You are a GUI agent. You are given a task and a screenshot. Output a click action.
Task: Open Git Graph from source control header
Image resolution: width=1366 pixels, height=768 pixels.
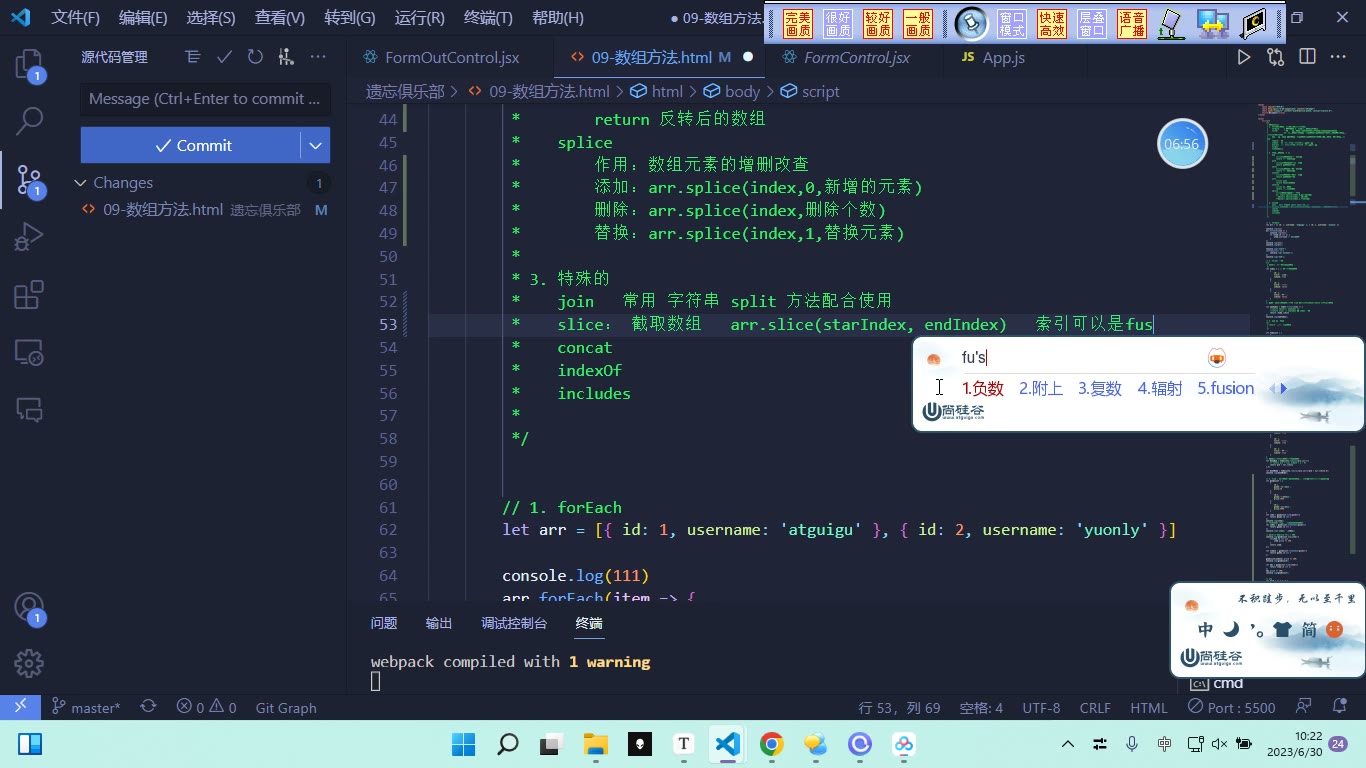(x=287, y=57)
